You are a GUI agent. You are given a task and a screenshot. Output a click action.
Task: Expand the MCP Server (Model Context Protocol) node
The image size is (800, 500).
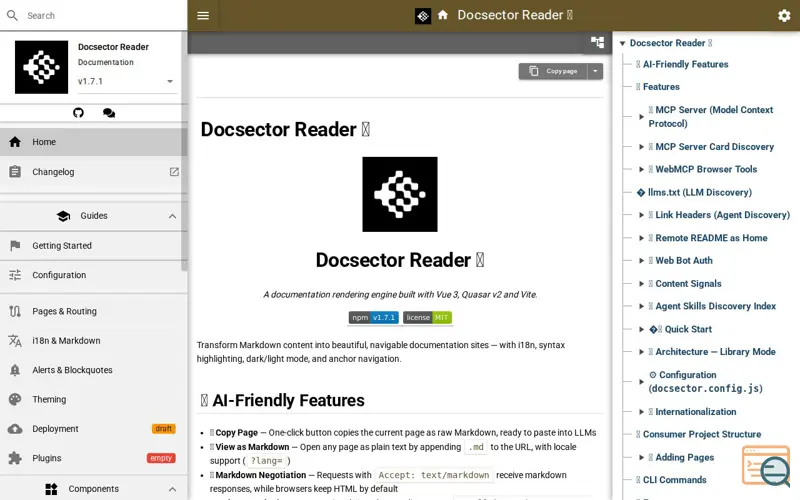click(641, 117)
